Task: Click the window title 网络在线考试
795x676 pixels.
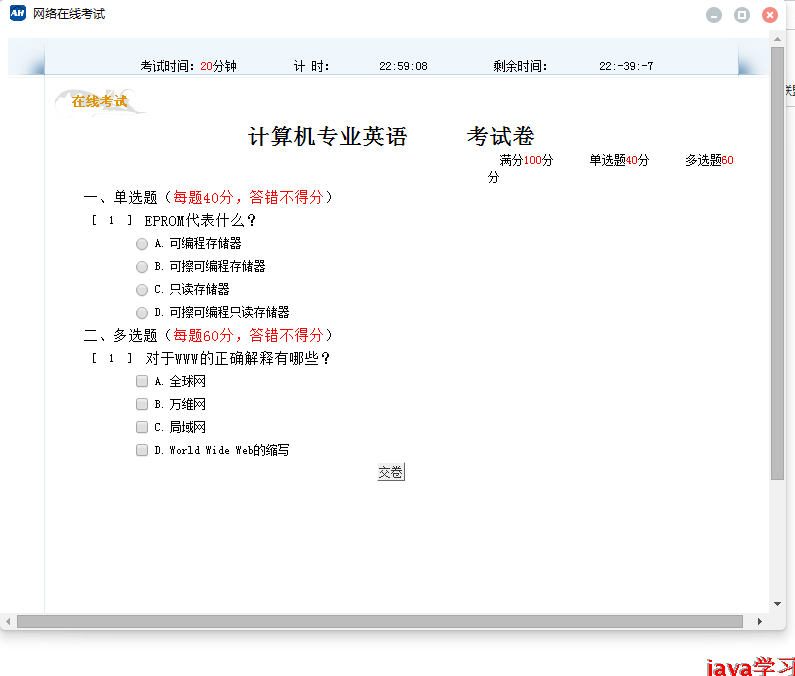Action: 69,14
